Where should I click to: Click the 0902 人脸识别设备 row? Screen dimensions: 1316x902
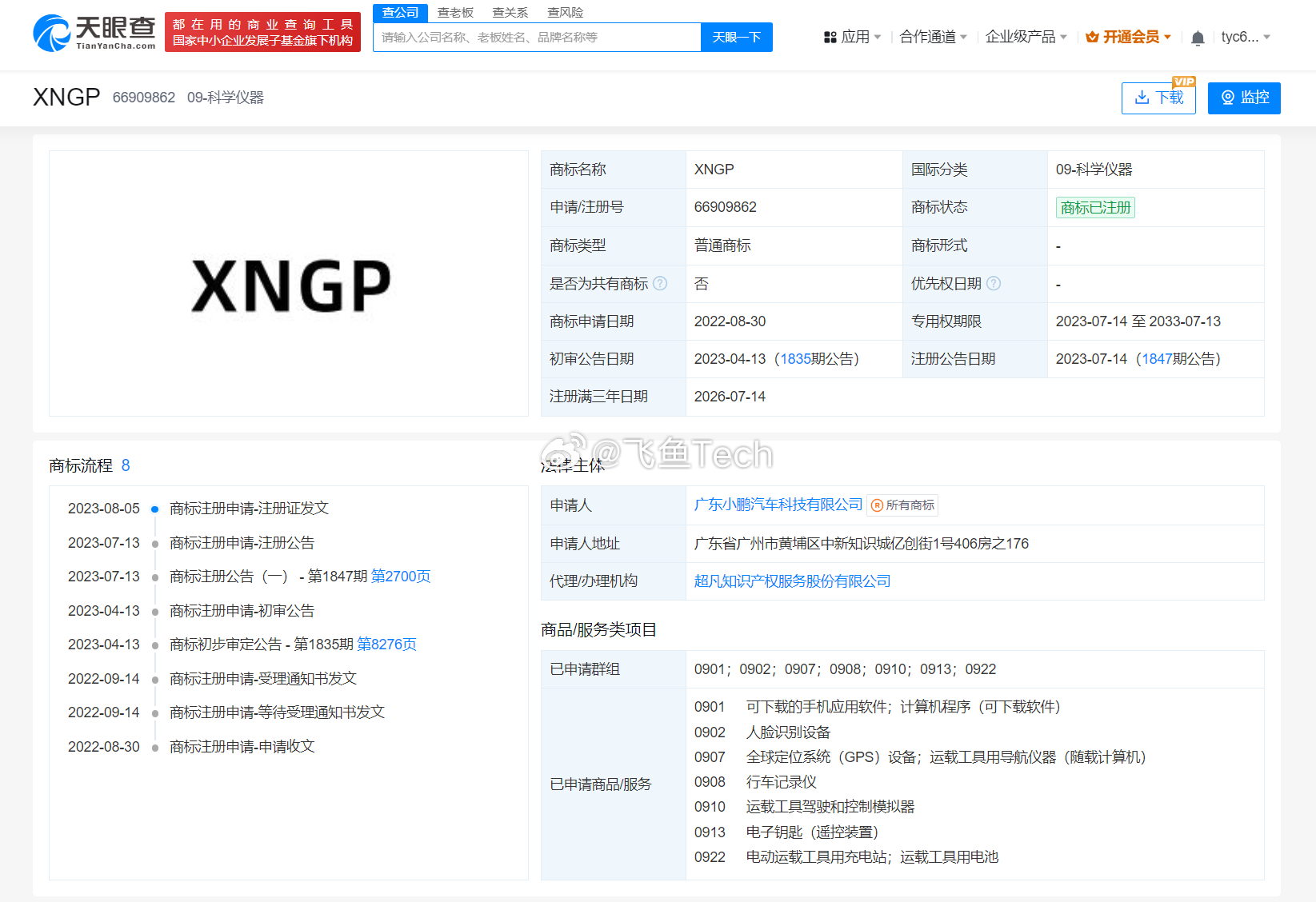click(762, 732)
